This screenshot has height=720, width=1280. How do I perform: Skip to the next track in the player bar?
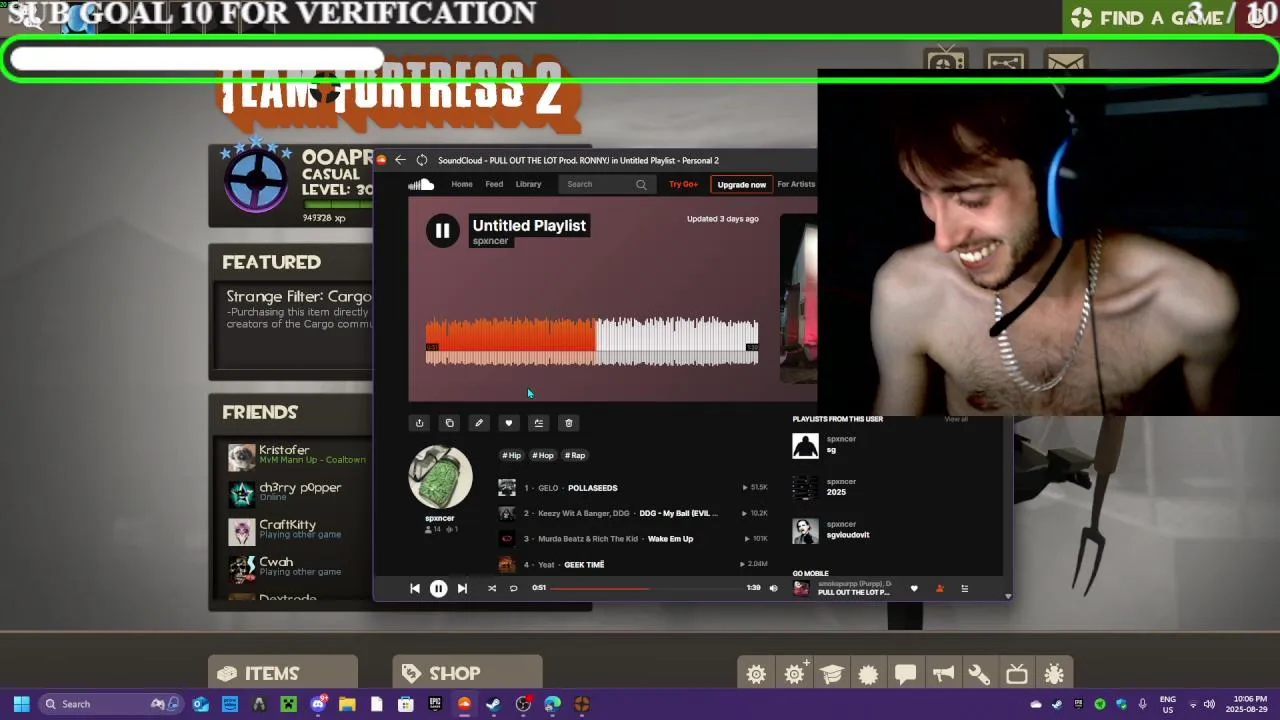tap(462, 589)
